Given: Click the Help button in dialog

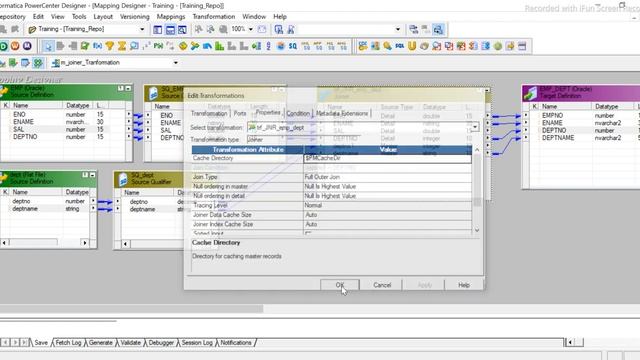Looking at the screenshot, I should point(464,285).
